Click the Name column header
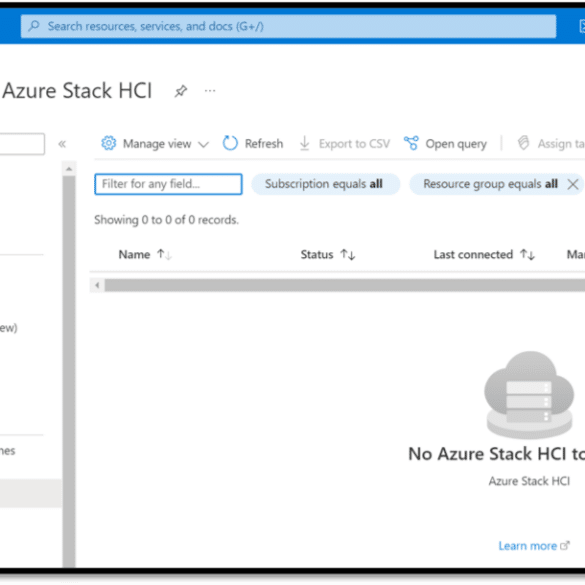Viewport: 585px width, 585px height. pyautogui.click(x=134, y=254)
